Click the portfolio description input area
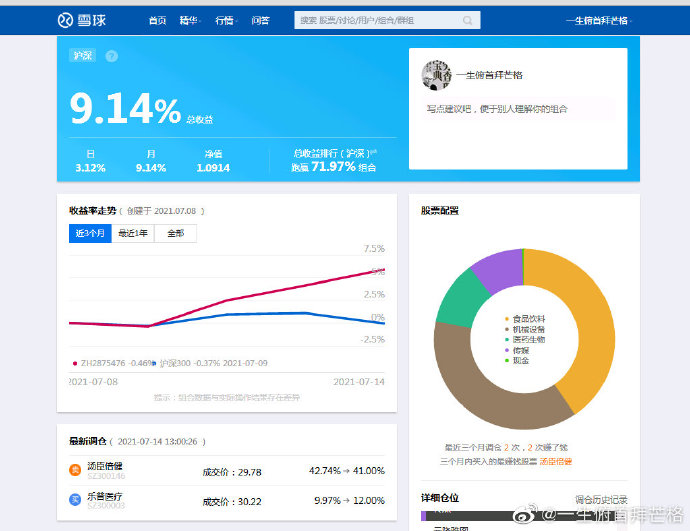Screen dimensions: 690x531 pyautogui.click(x=518, y=109)
